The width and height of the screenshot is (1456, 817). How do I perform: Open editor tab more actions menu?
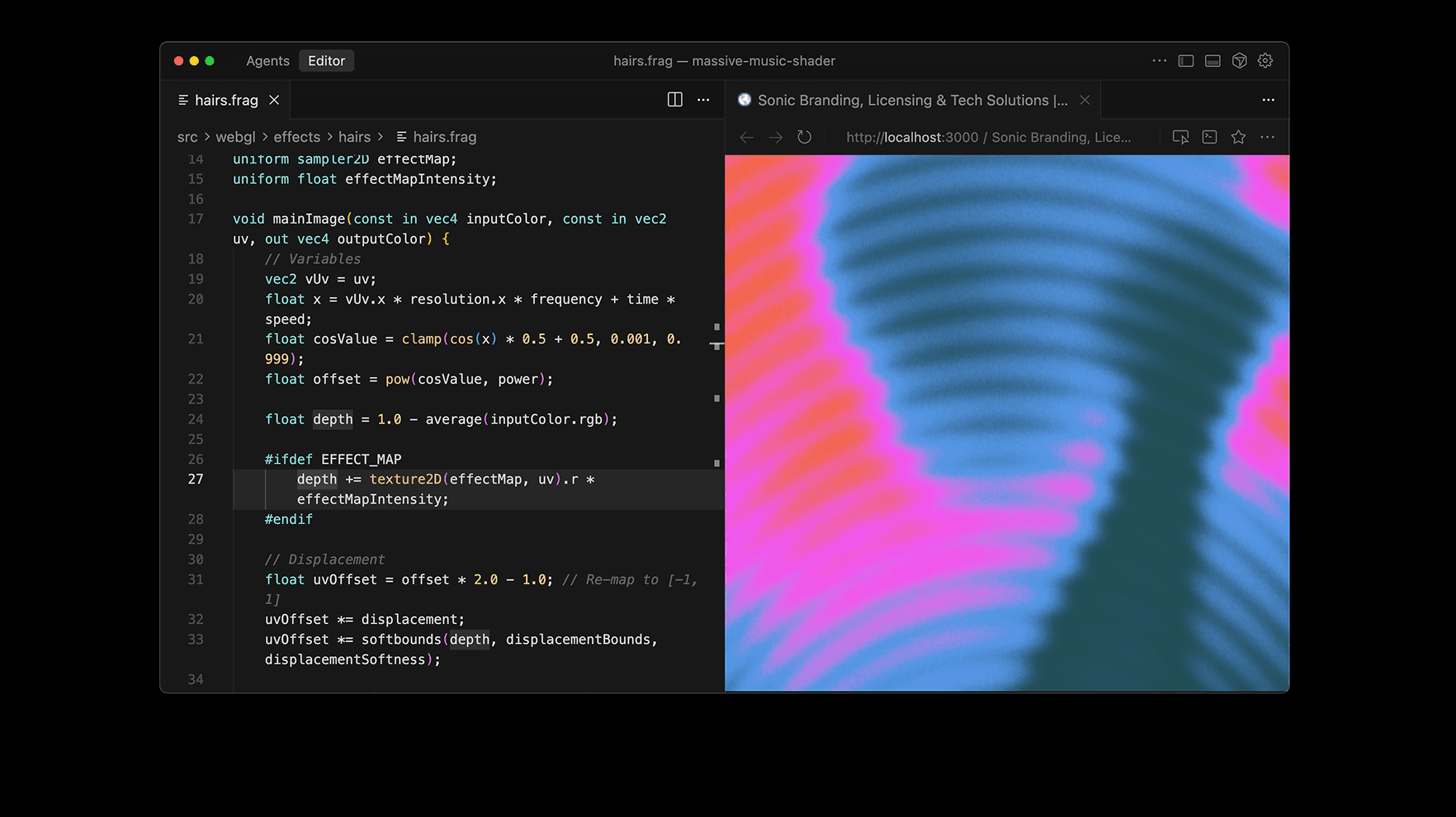(703, 100)
